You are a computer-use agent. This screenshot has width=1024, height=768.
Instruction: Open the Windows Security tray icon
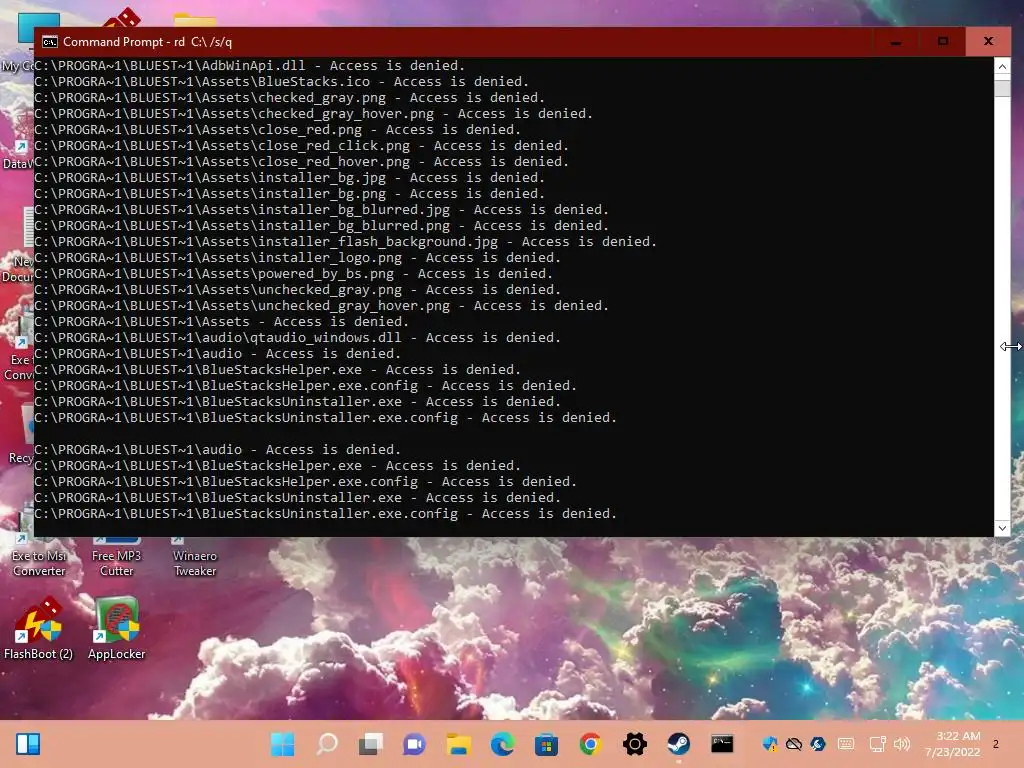[x=770, y=744]
